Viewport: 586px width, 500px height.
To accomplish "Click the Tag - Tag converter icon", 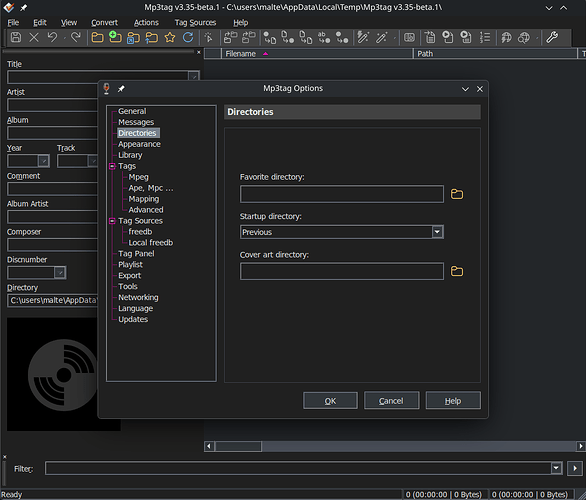I will pos(342,37).
